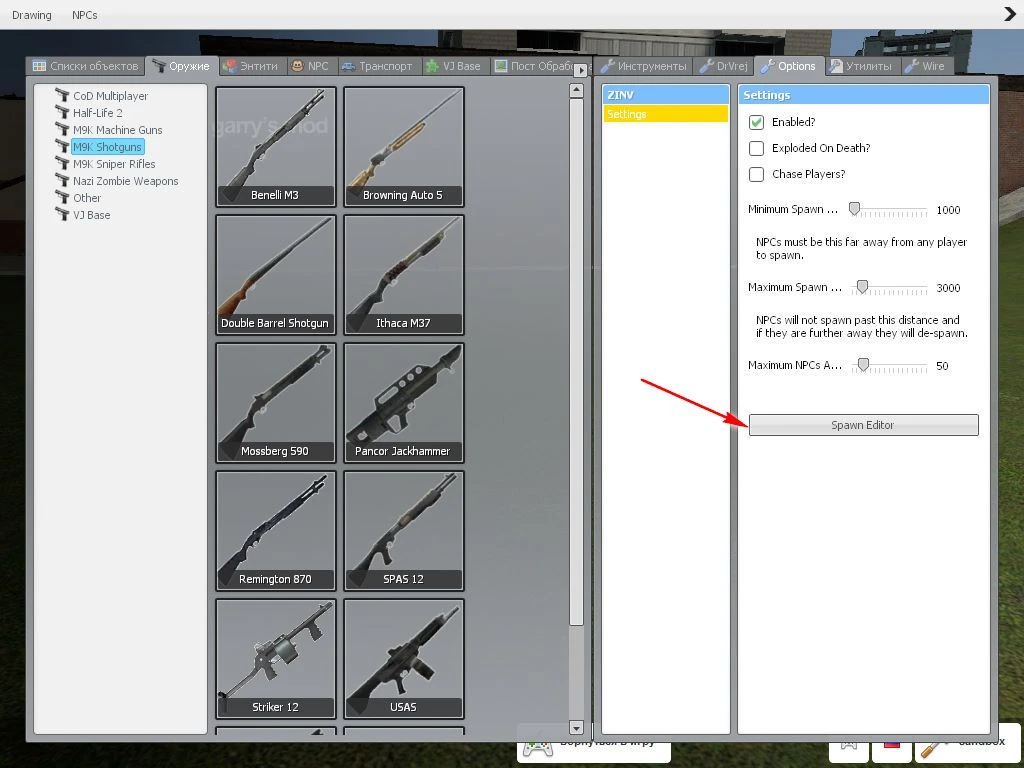Click the Maximum NPCs value 50
Screen dimensions: 1024x768
(942, 366)
